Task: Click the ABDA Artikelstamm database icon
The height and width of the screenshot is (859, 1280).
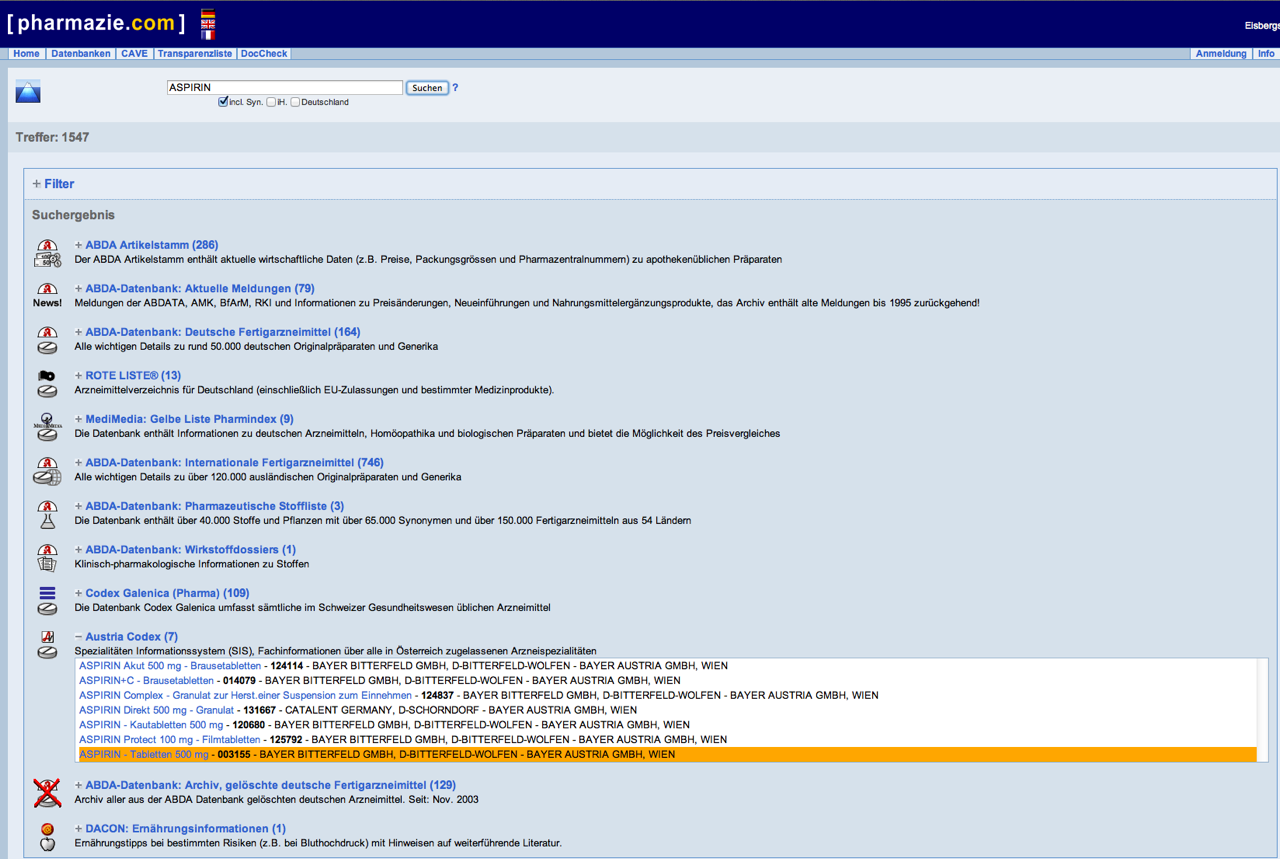Action: 47,253
